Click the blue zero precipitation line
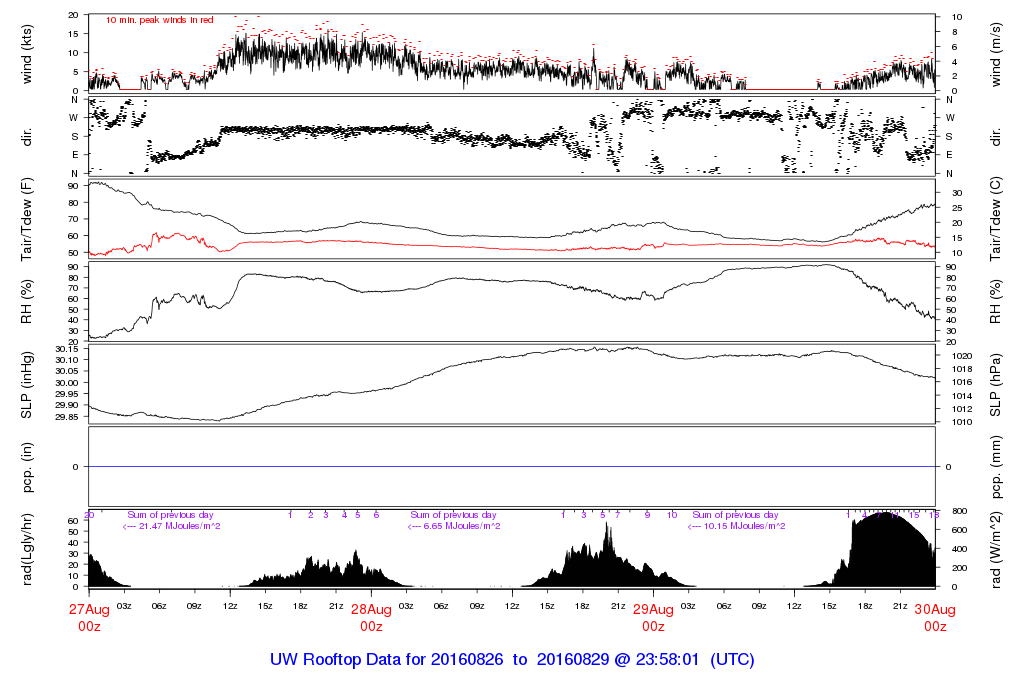 coord(512,467)
